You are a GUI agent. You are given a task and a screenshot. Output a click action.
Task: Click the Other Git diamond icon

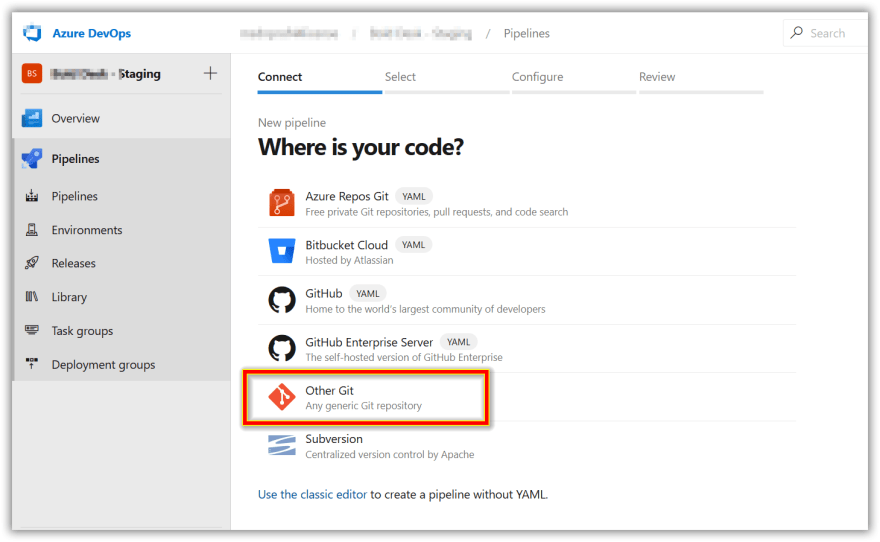coord(282,397)
